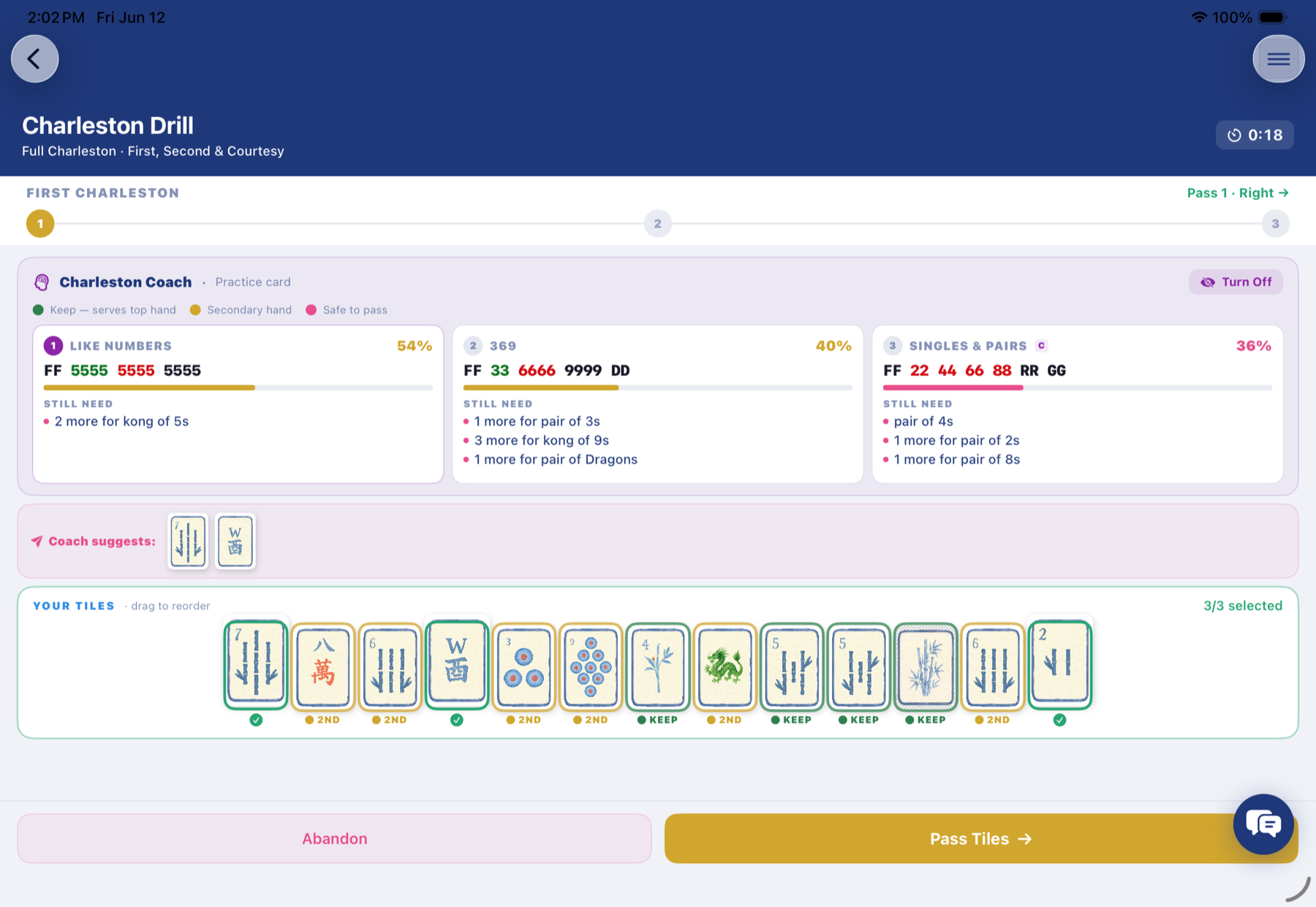Deselect the 2 Bam tile in hand

click(1060, 666)
